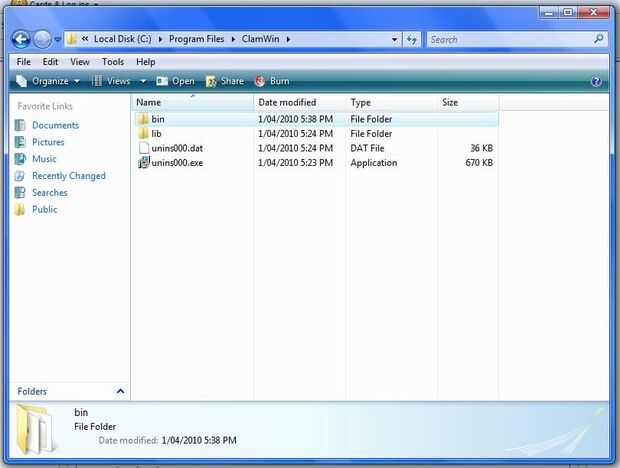
Task: Open the dropdown arrow beside Views
Action: click(143, 81)
